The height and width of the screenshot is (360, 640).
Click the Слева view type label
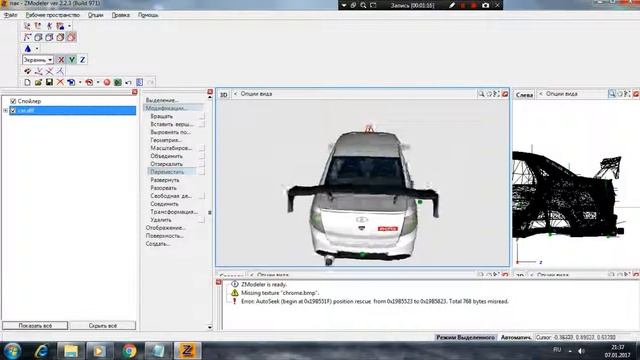pyautogui.click(x=524, y=95)
